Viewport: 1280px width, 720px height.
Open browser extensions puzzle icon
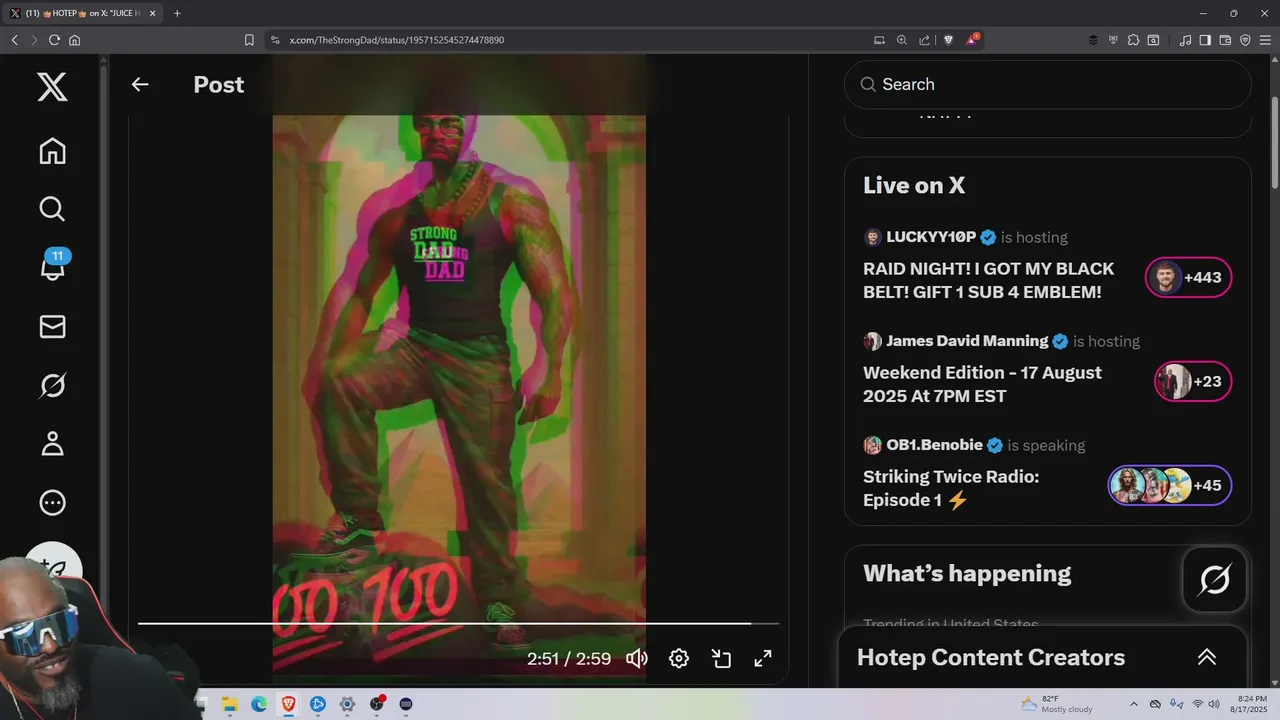point(1133,40)
